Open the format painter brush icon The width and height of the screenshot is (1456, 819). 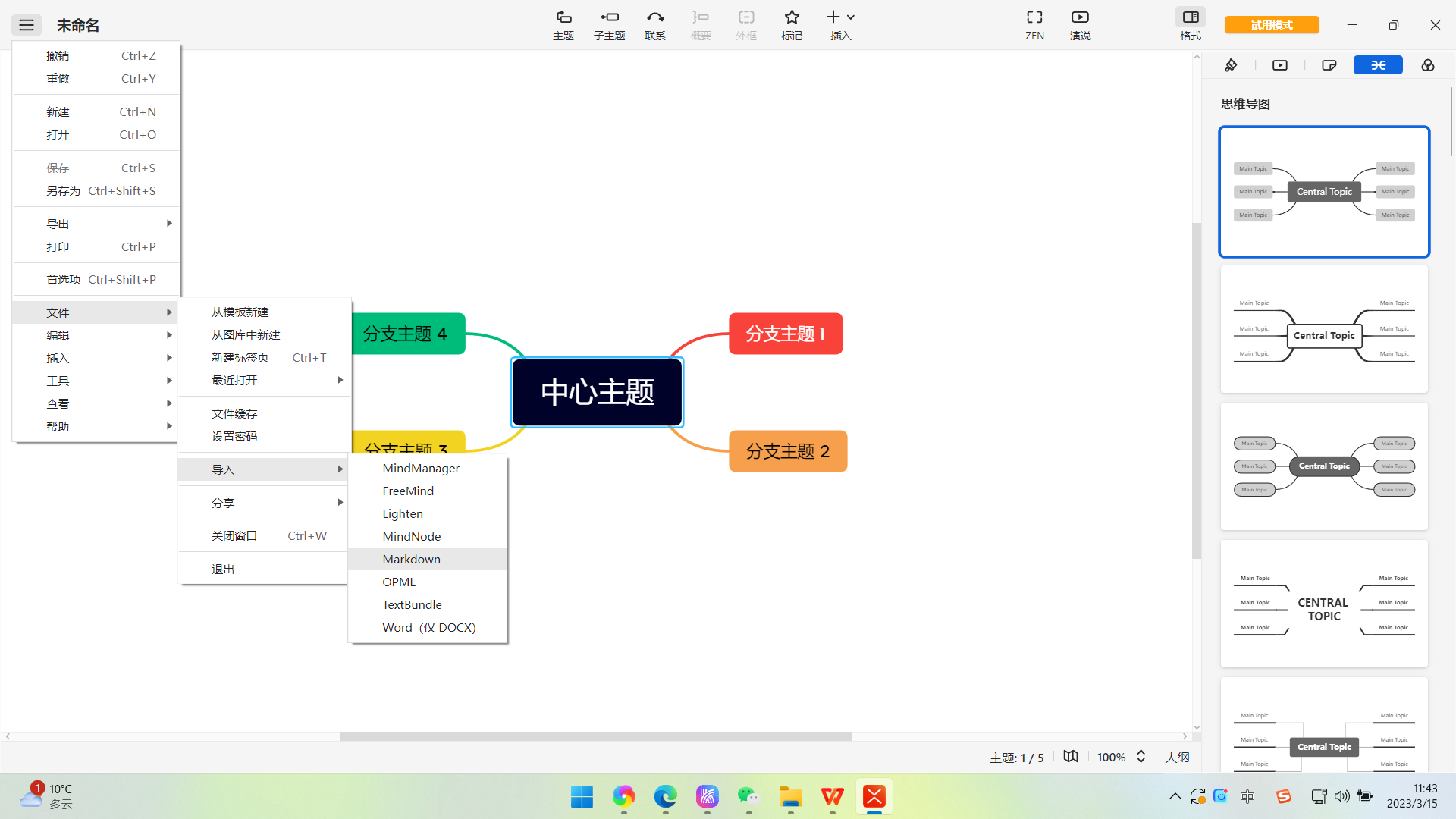click(1231, 65)
